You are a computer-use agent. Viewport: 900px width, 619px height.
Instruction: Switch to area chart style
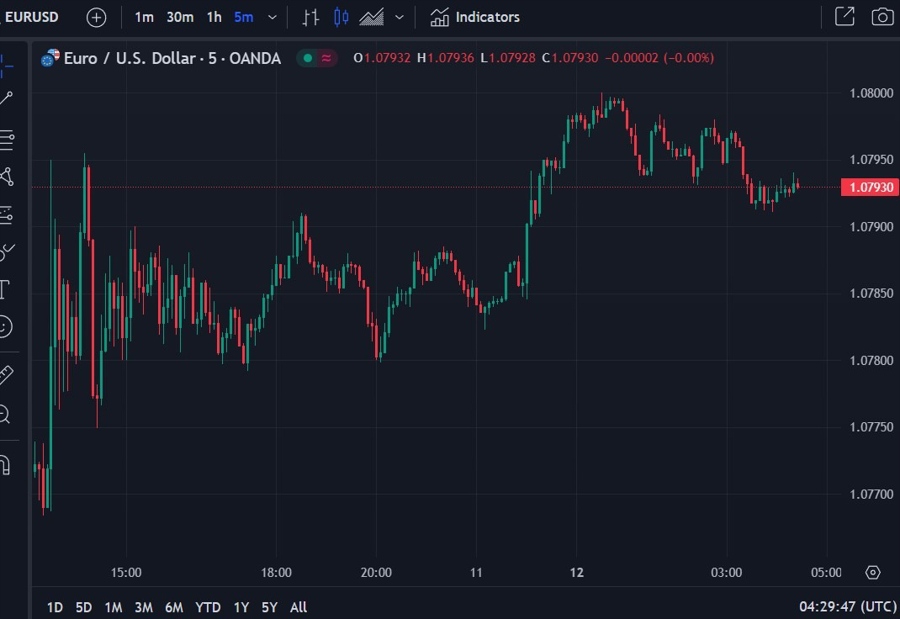[371, 18]
